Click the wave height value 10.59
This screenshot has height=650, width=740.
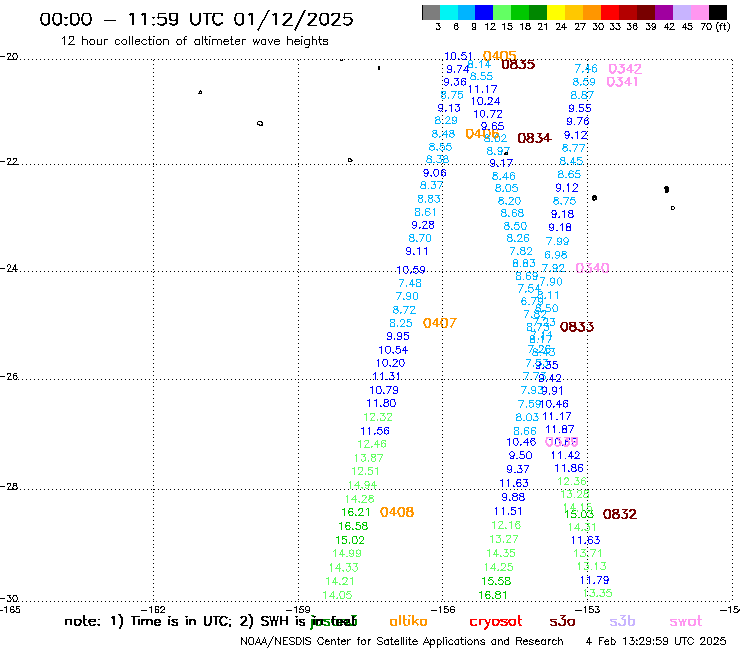(x=411, y=270)
